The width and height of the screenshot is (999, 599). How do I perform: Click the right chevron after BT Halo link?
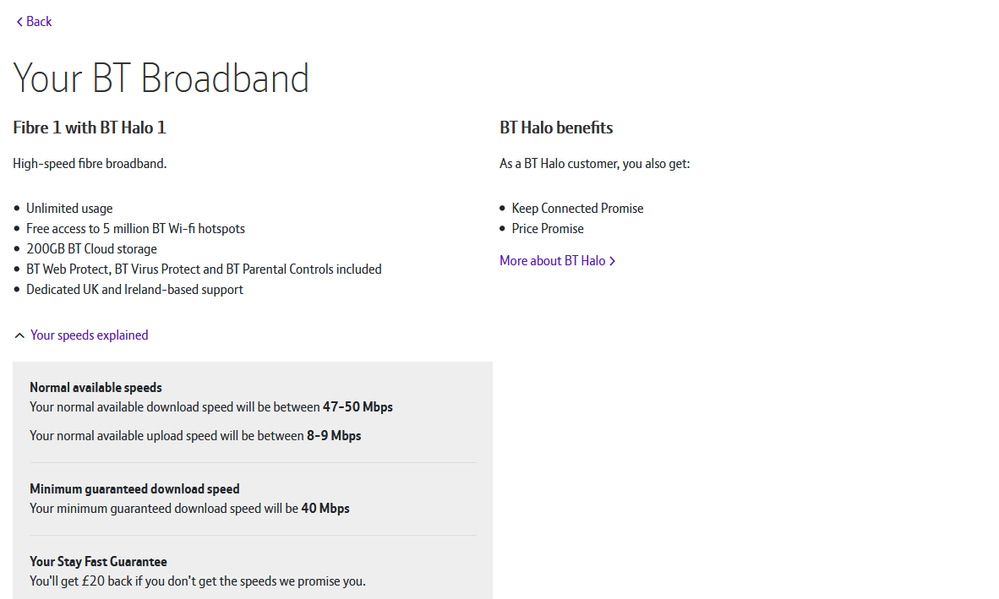point(612,261)
